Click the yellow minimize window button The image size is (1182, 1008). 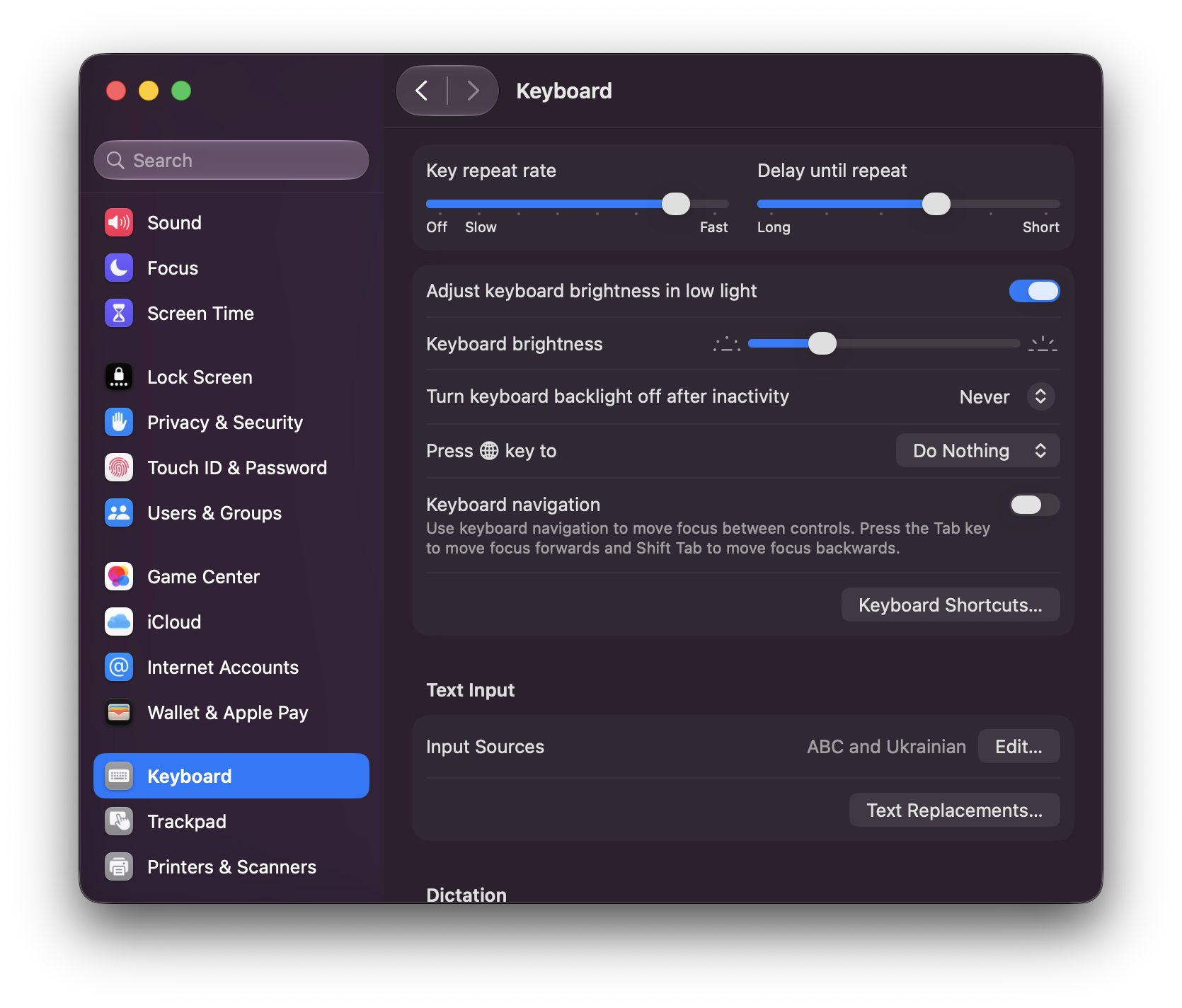[x=149, y=91]
